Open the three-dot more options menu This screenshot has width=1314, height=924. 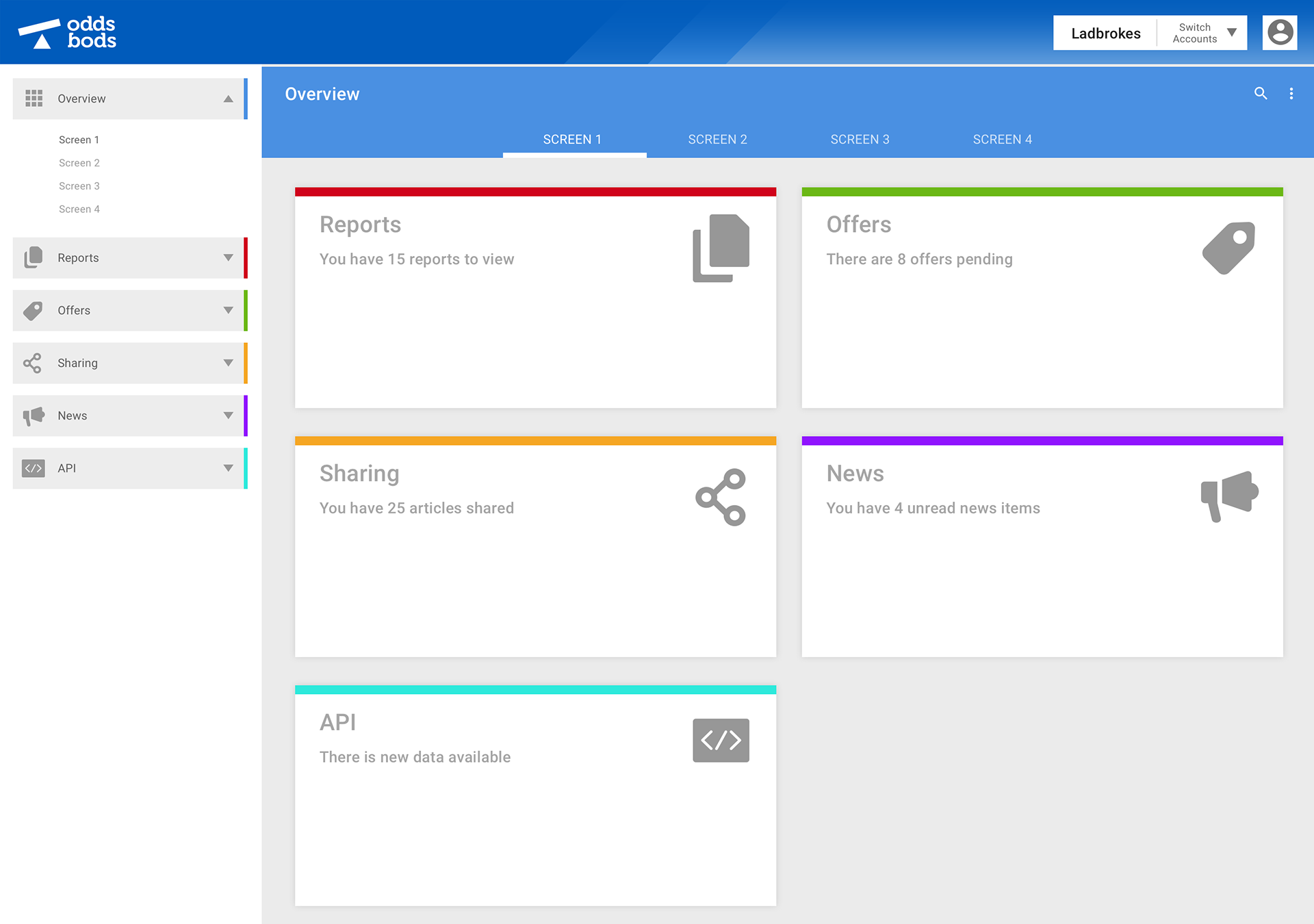pyautogui.click(x=1291, y=94)
